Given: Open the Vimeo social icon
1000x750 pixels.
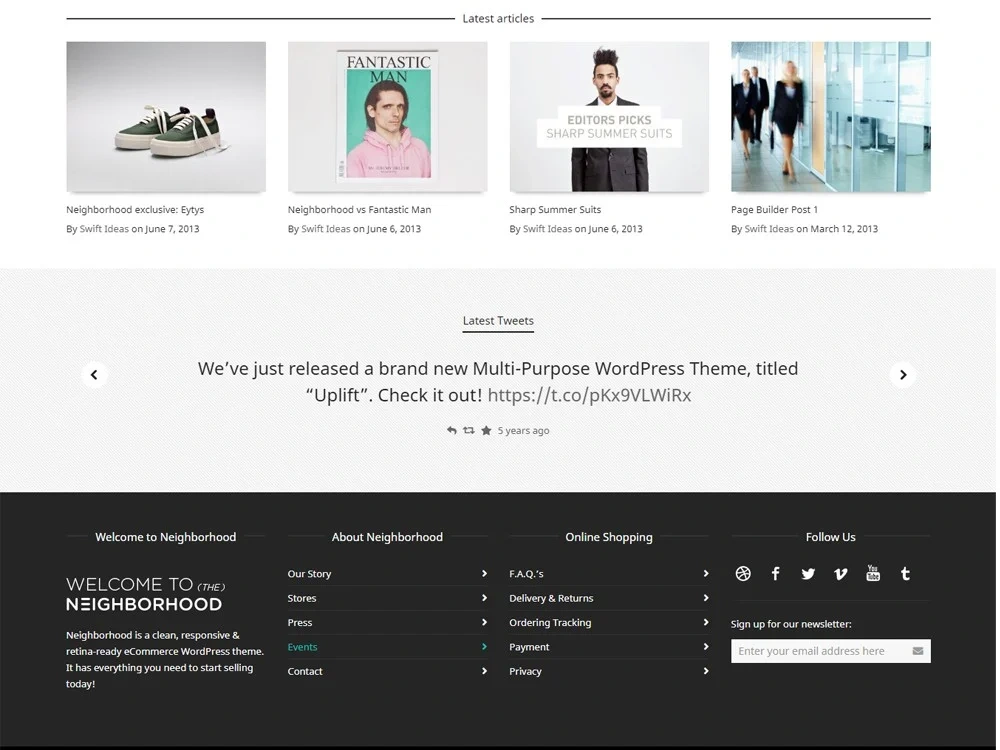Looking at the screenshot, I should tap(841, 574).
